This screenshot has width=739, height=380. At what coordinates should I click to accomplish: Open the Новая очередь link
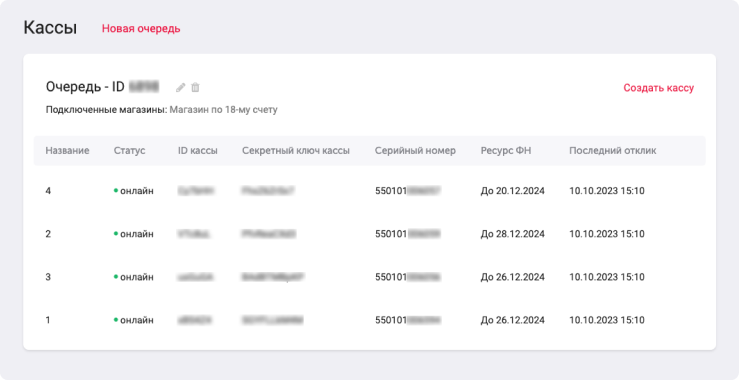click(x=141, y=28)
